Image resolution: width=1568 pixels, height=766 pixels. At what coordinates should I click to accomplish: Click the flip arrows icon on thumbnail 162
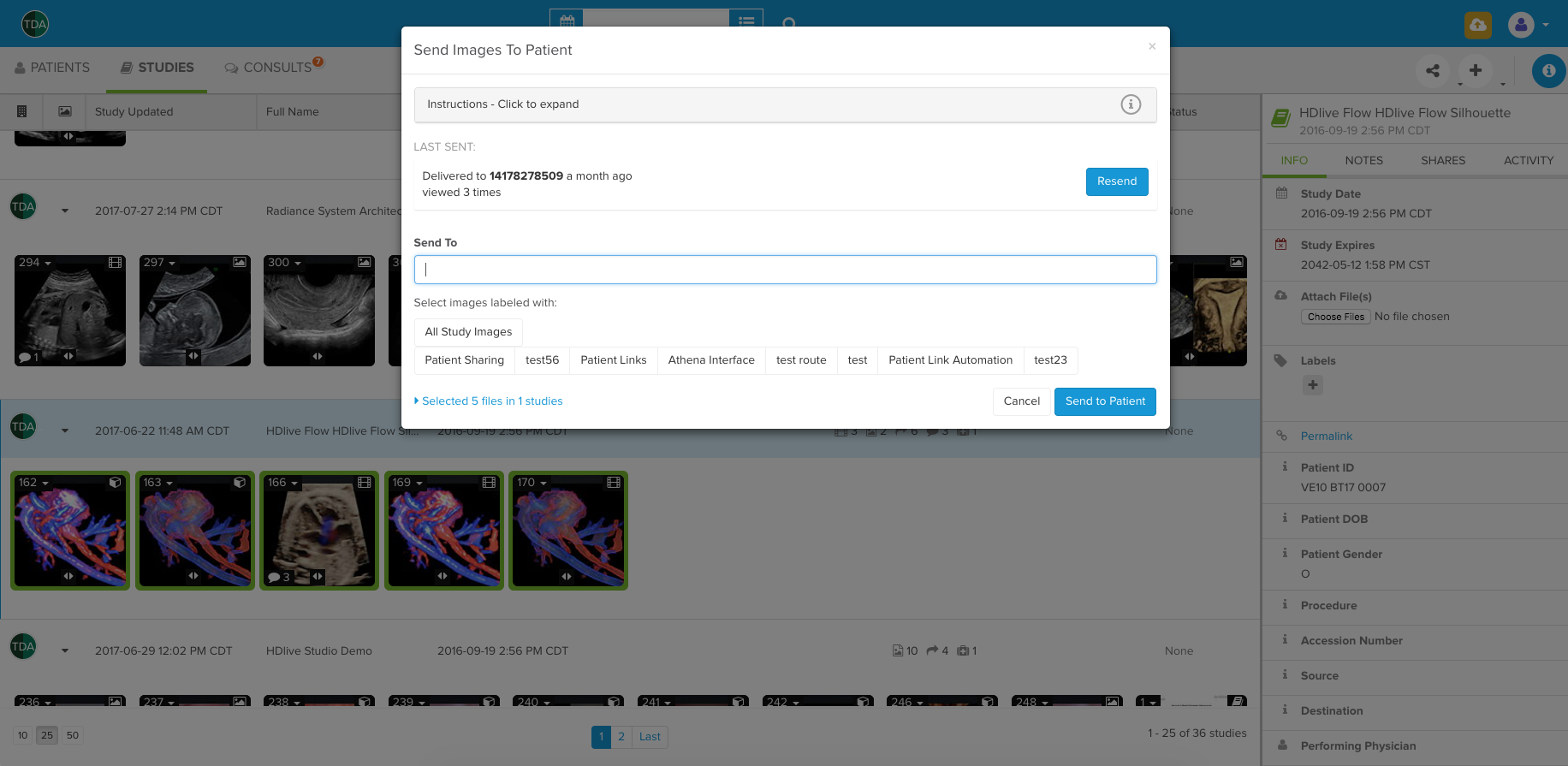[x=68, y=576]
